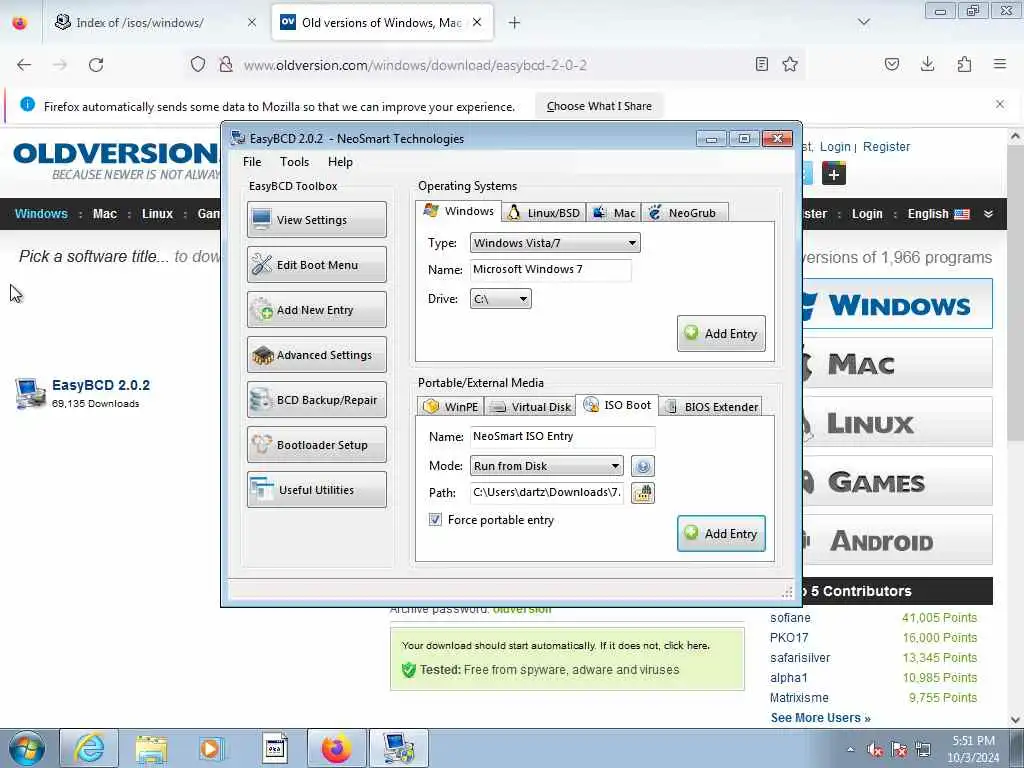The width and height of the screenshot is (1024, 768).
Task: Select Add New Entry toolbox button
Action: [x=317, y=310]
